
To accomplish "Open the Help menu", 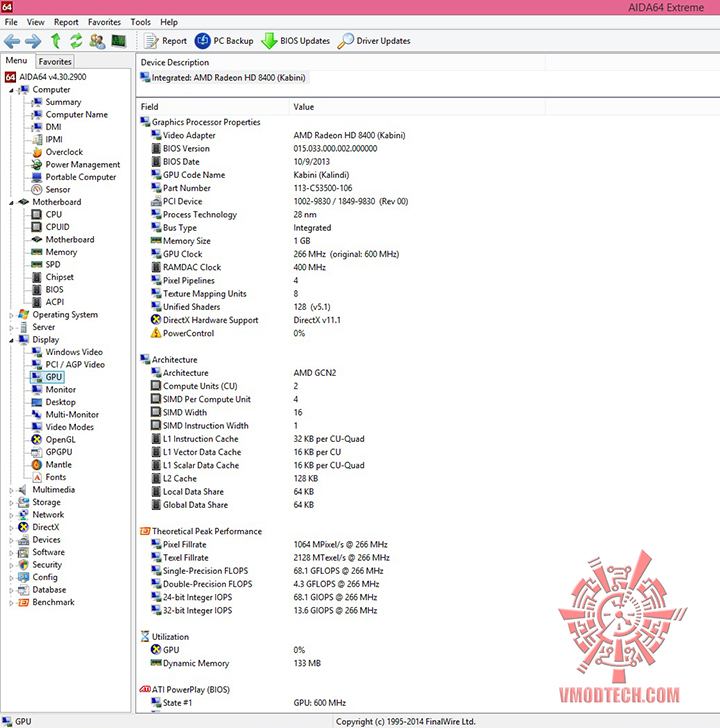I will click(x=169, y=22).
